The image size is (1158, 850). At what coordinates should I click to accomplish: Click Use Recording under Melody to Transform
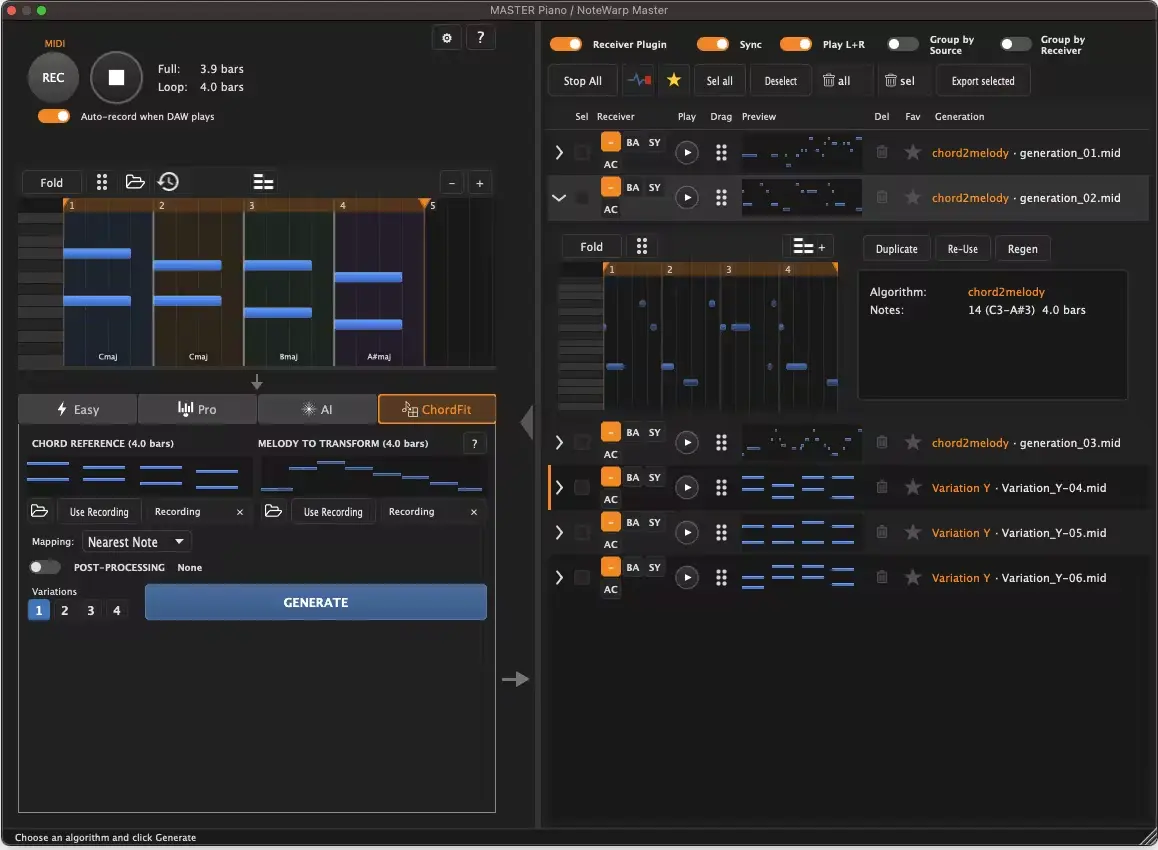pos(333,512)
